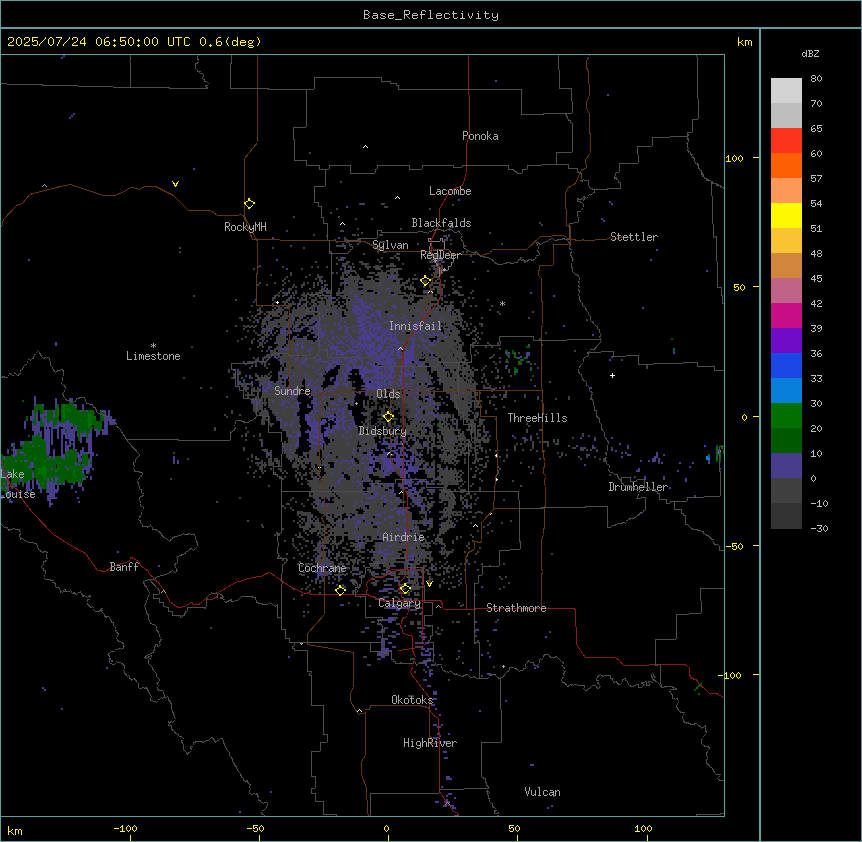Pick the red 65-60 dBZ legend swatch

(x=786, y=141)
